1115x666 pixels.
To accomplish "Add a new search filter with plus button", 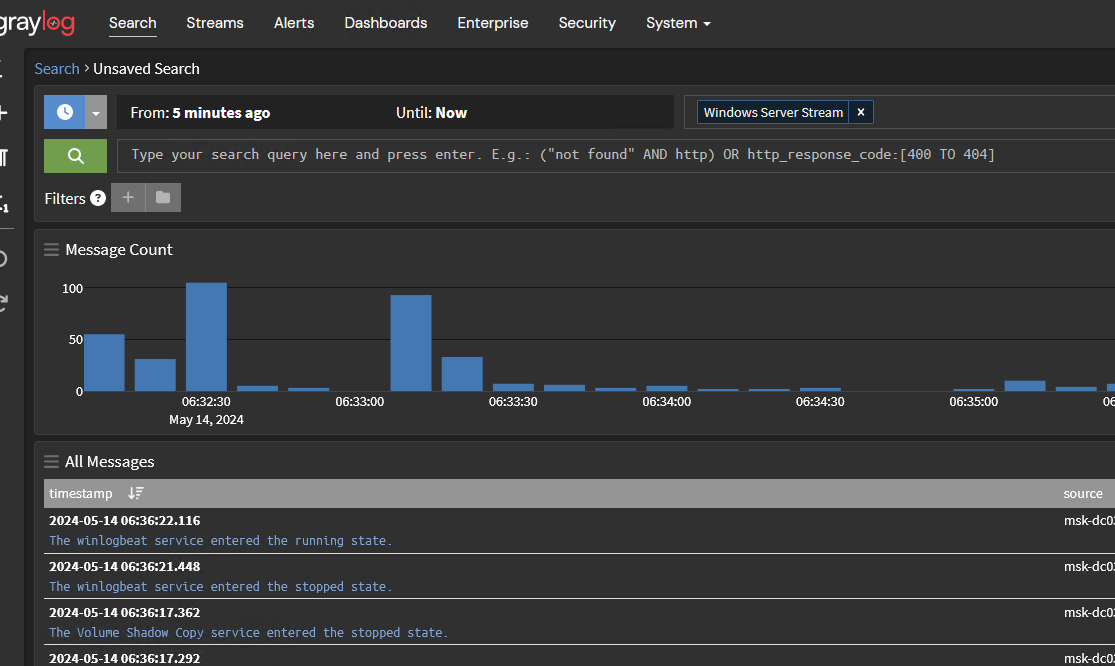I will point(128,198).
